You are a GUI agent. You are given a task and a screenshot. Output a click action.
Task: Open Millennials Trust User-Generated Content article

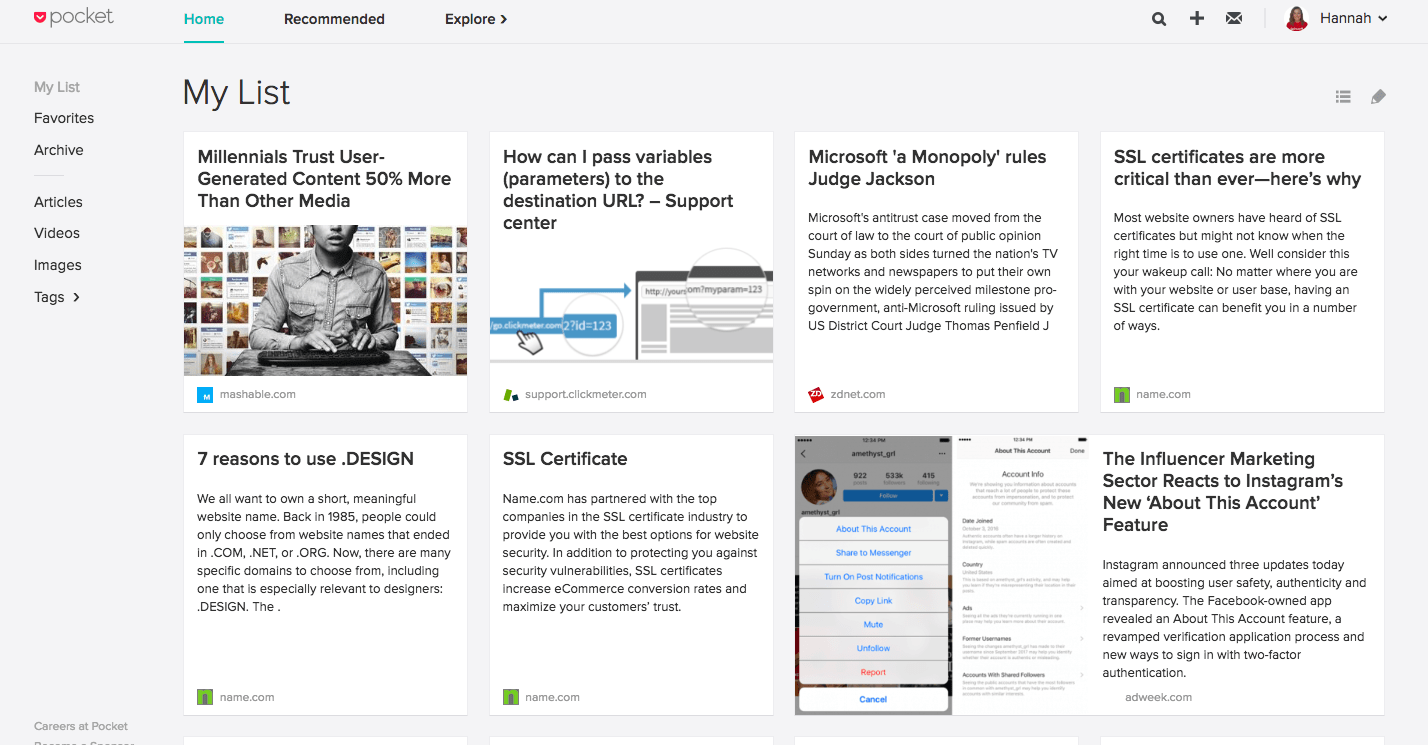point(324,179)
